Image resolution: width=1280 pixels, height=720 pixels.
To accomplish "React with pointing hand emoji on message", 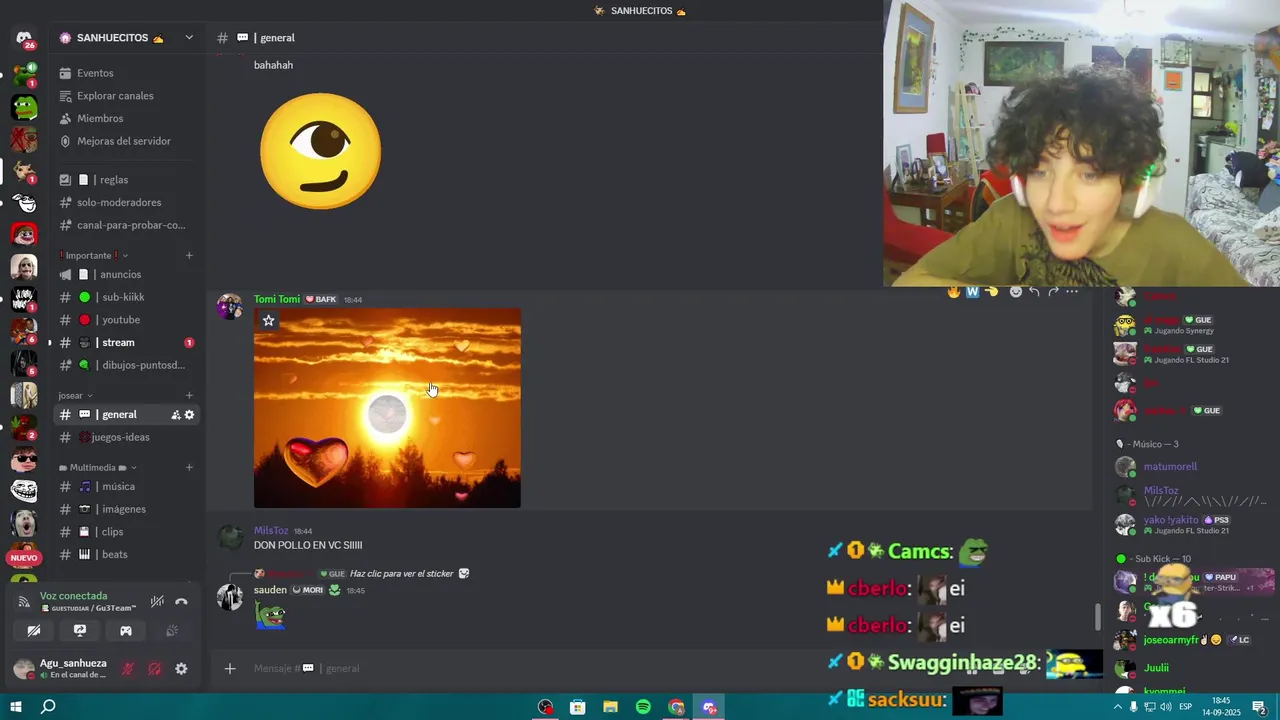I will pyautogui.click(x=991, y=292).
